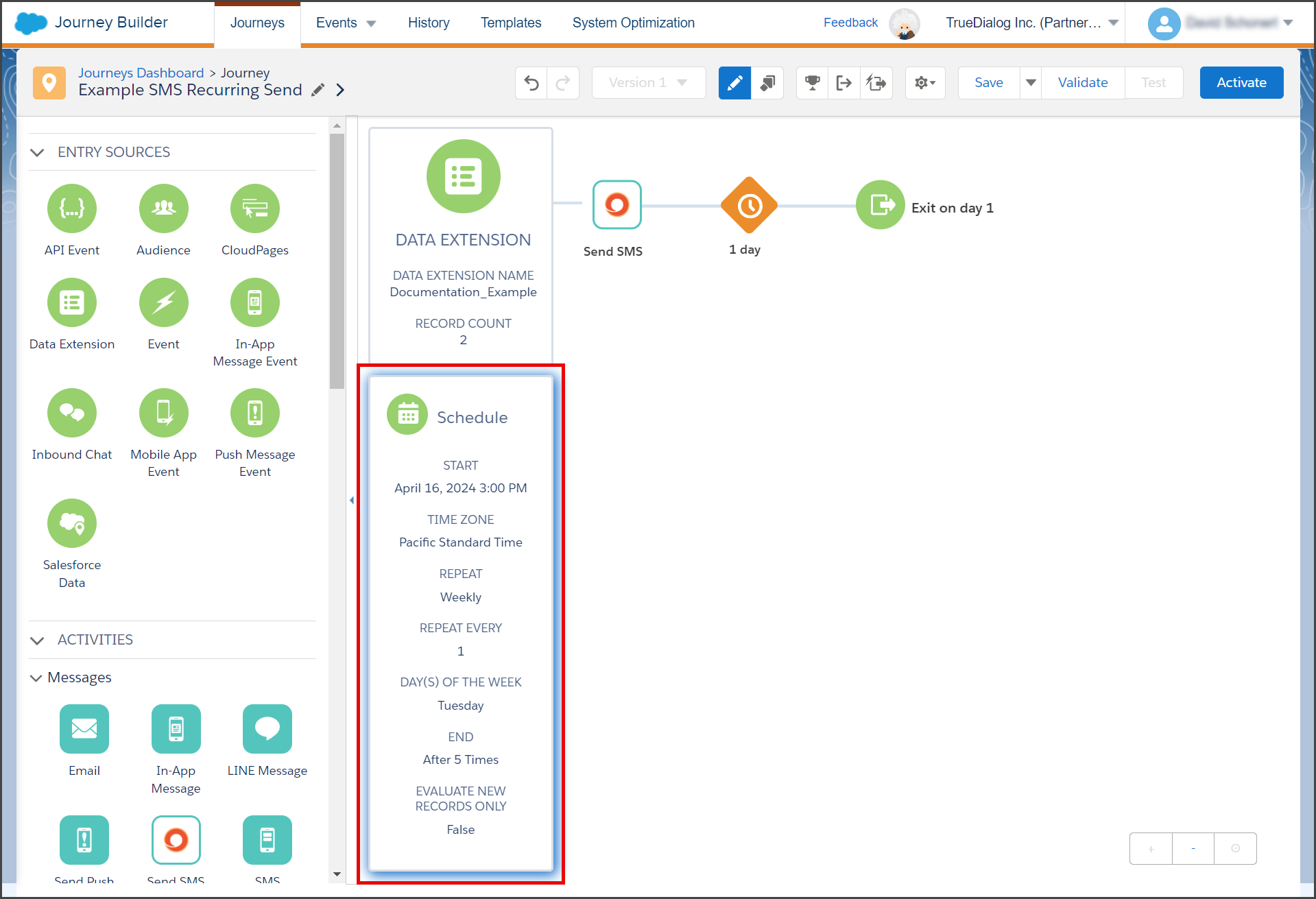Toggle the pencil edit mode button

click(734, 83)
